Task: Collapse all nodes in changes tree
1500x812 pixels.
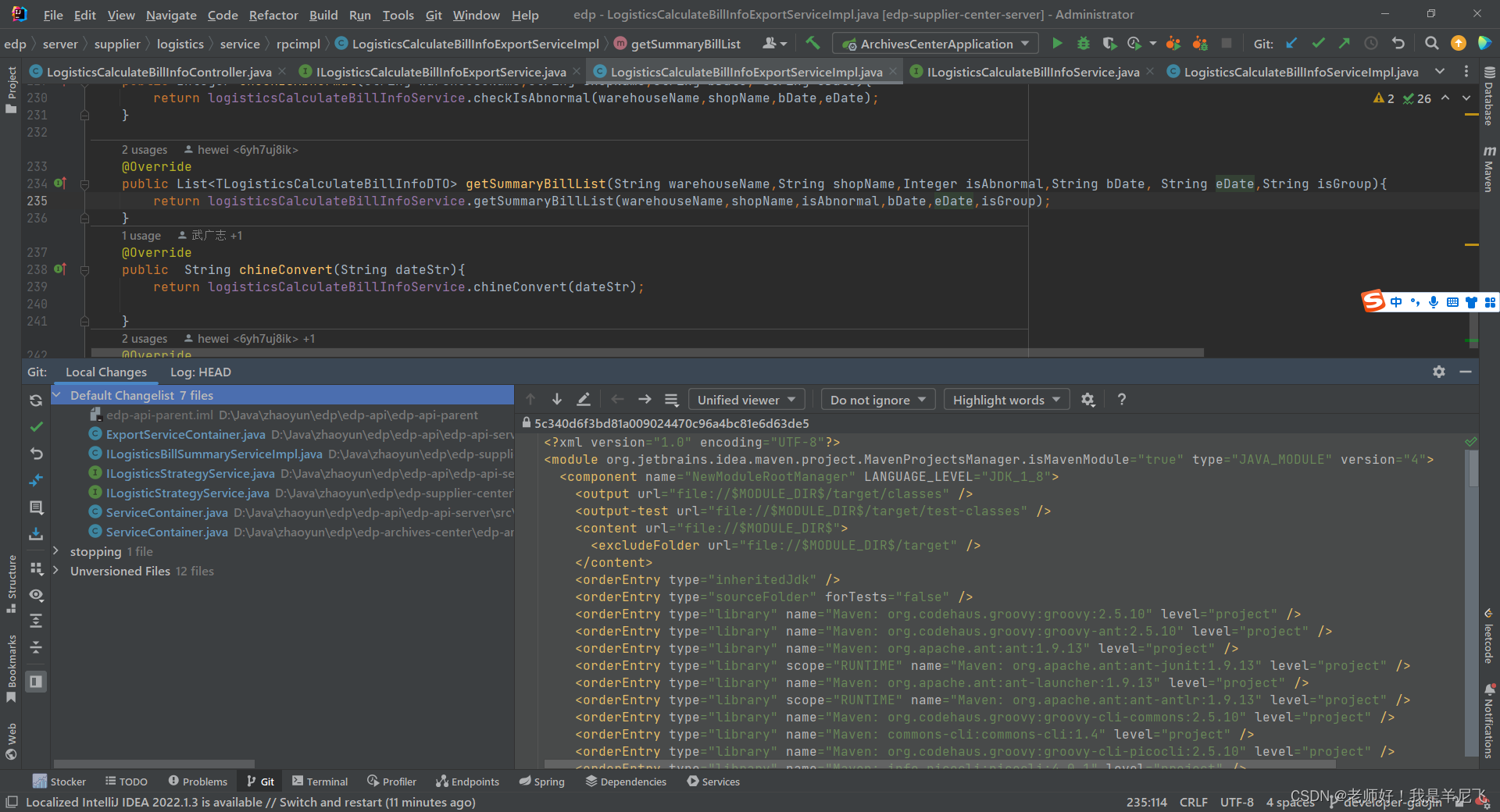Action: (36, 648)
